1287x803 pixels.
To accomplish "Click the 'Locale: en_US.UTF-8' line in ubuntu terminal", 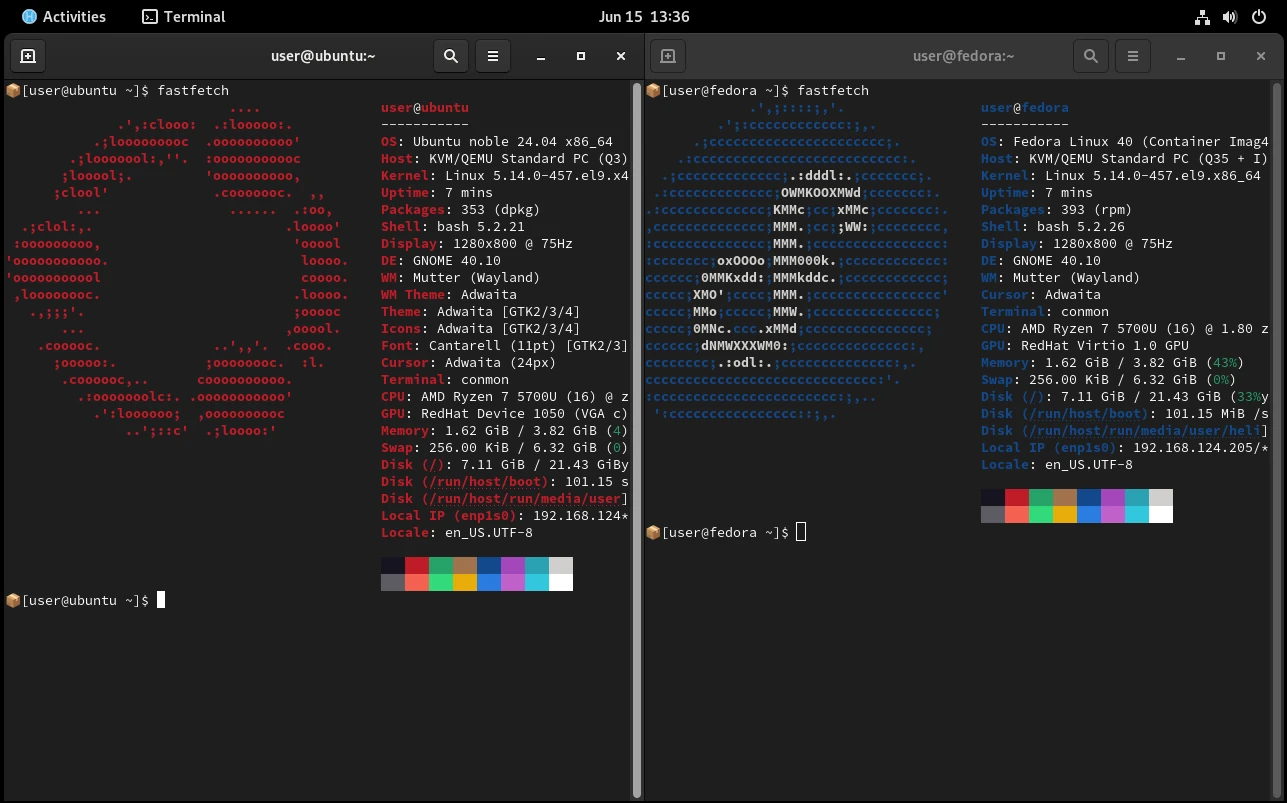I will 457,533.
